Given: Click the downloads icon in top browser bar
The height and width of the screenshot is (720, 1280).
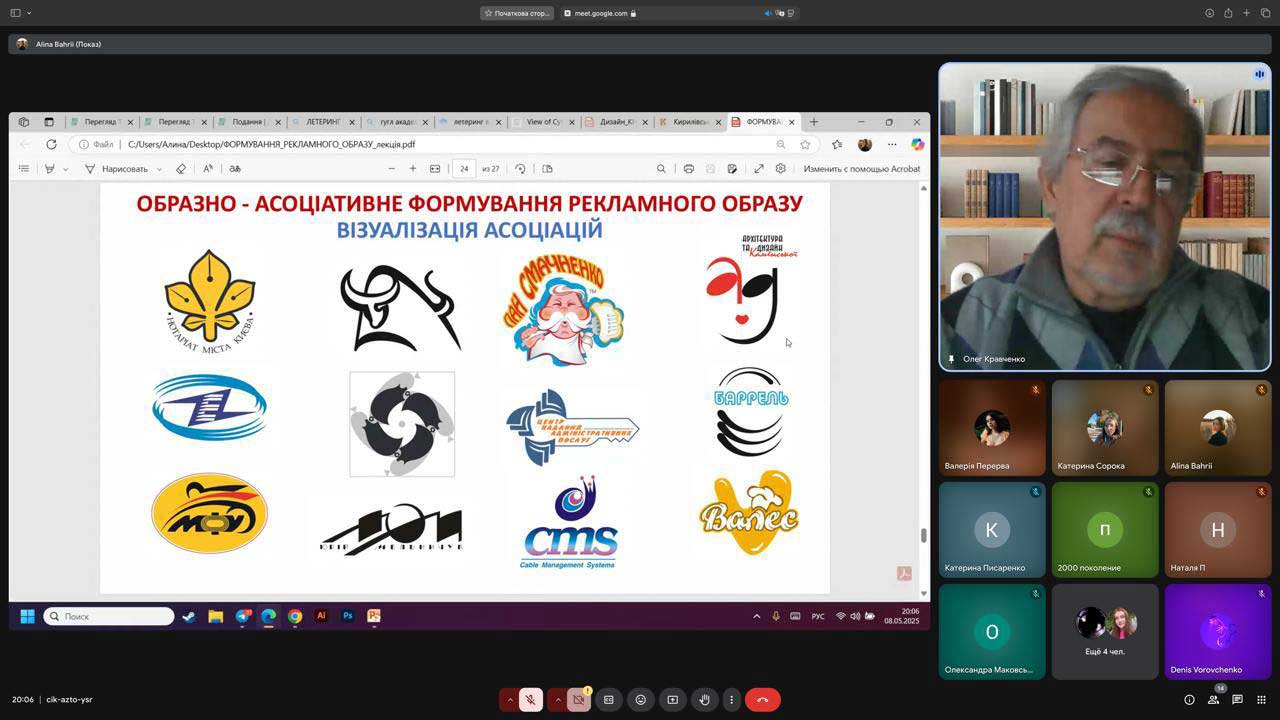Looking at the screenshot, I should [1209, 13].
